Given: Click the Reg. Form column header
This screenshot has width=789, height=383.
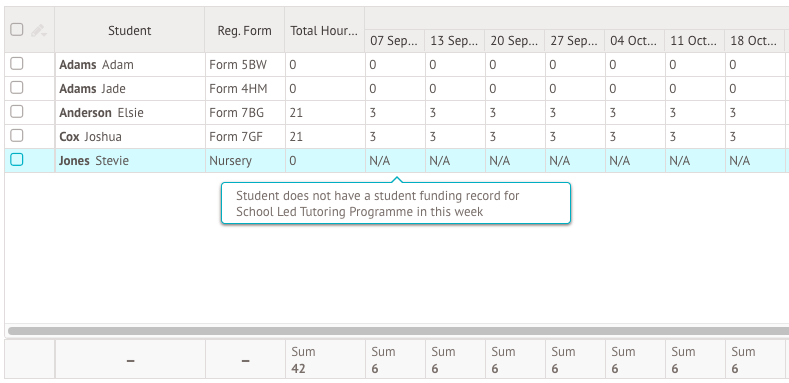Looking at the screenshot, I should point(245,30).
